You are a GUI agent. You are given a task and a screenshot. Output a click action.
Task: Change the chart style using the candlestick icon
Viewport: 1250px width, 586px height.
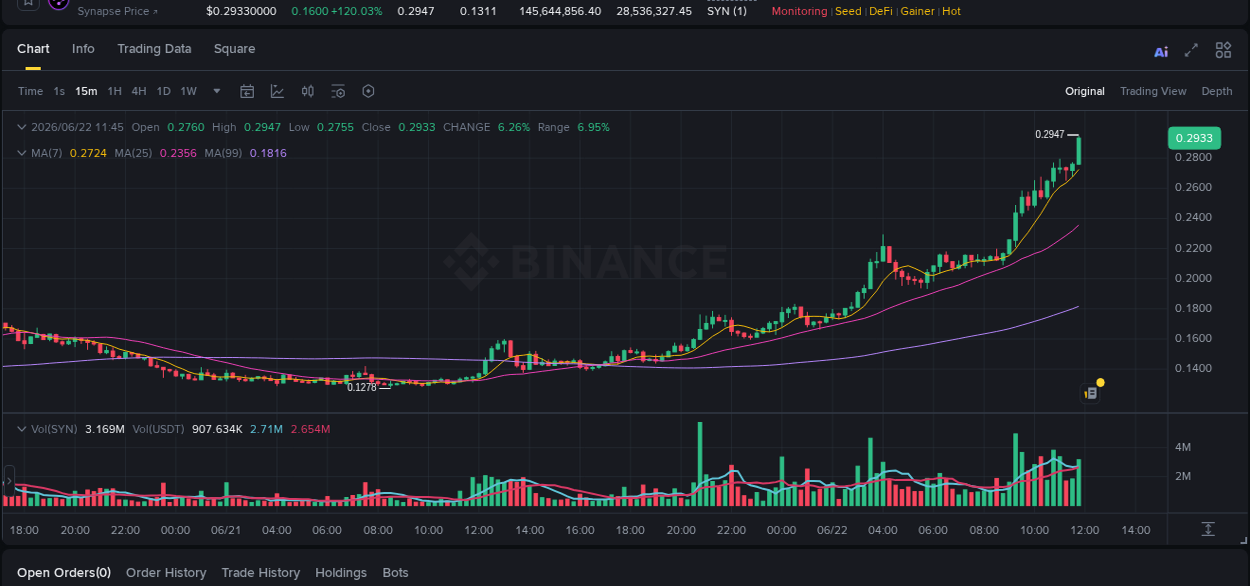click(x=308, y=91)
